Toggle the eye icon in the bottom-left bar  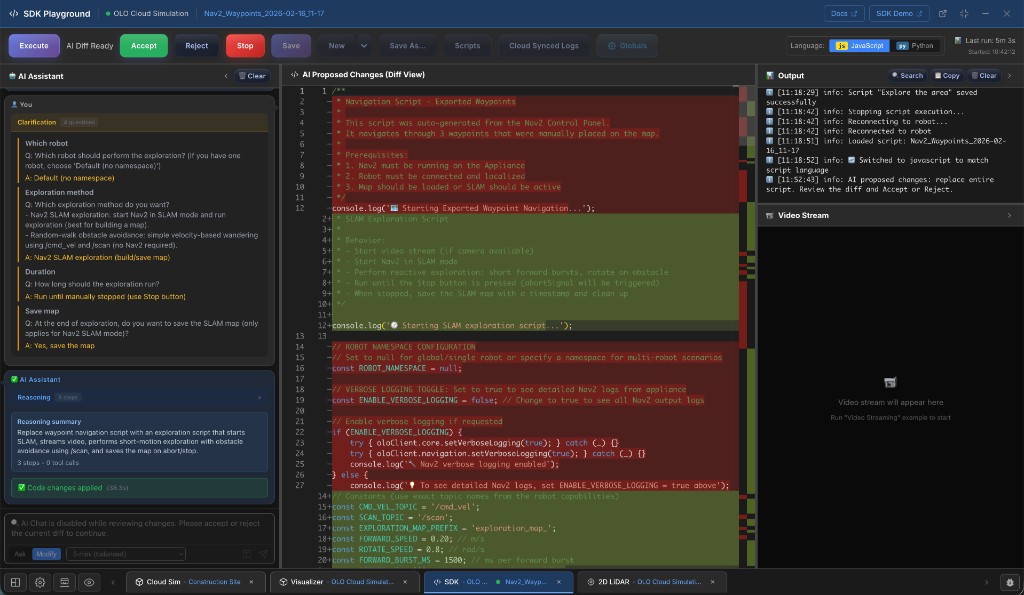point(89,582)
